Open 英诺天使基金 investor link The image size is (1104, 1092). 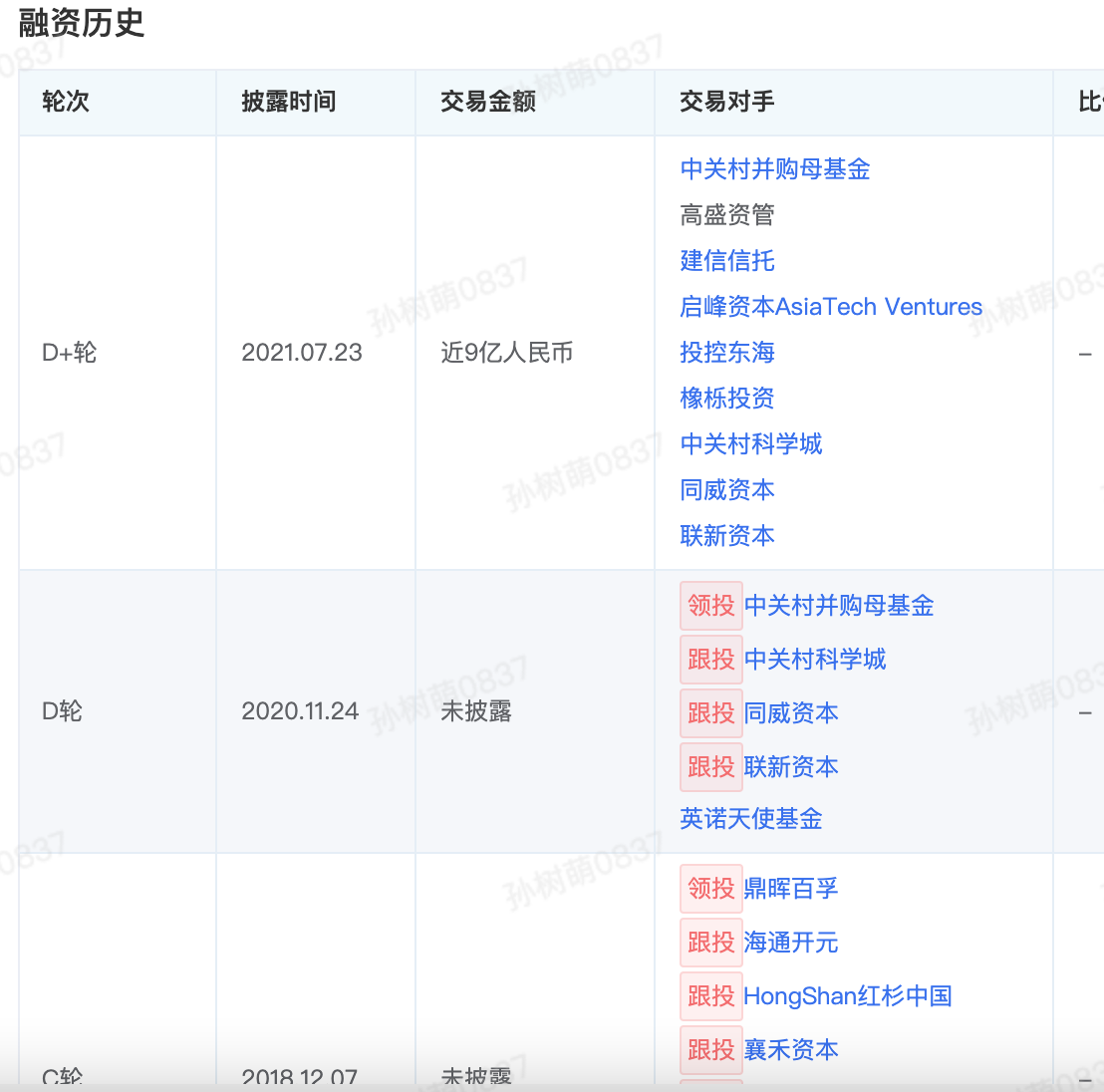(750, 818)
